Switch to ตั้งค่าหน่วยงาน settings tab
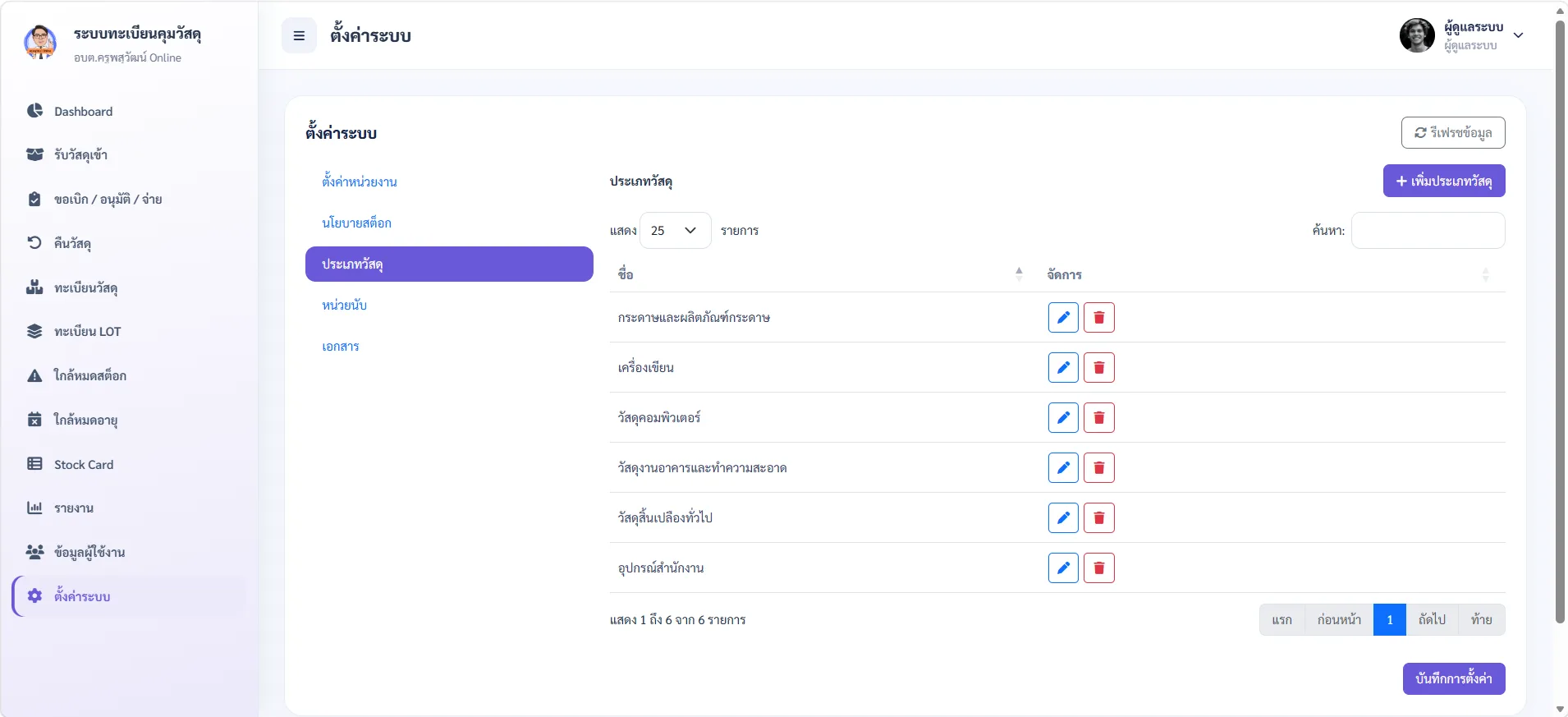 (449, 182)
